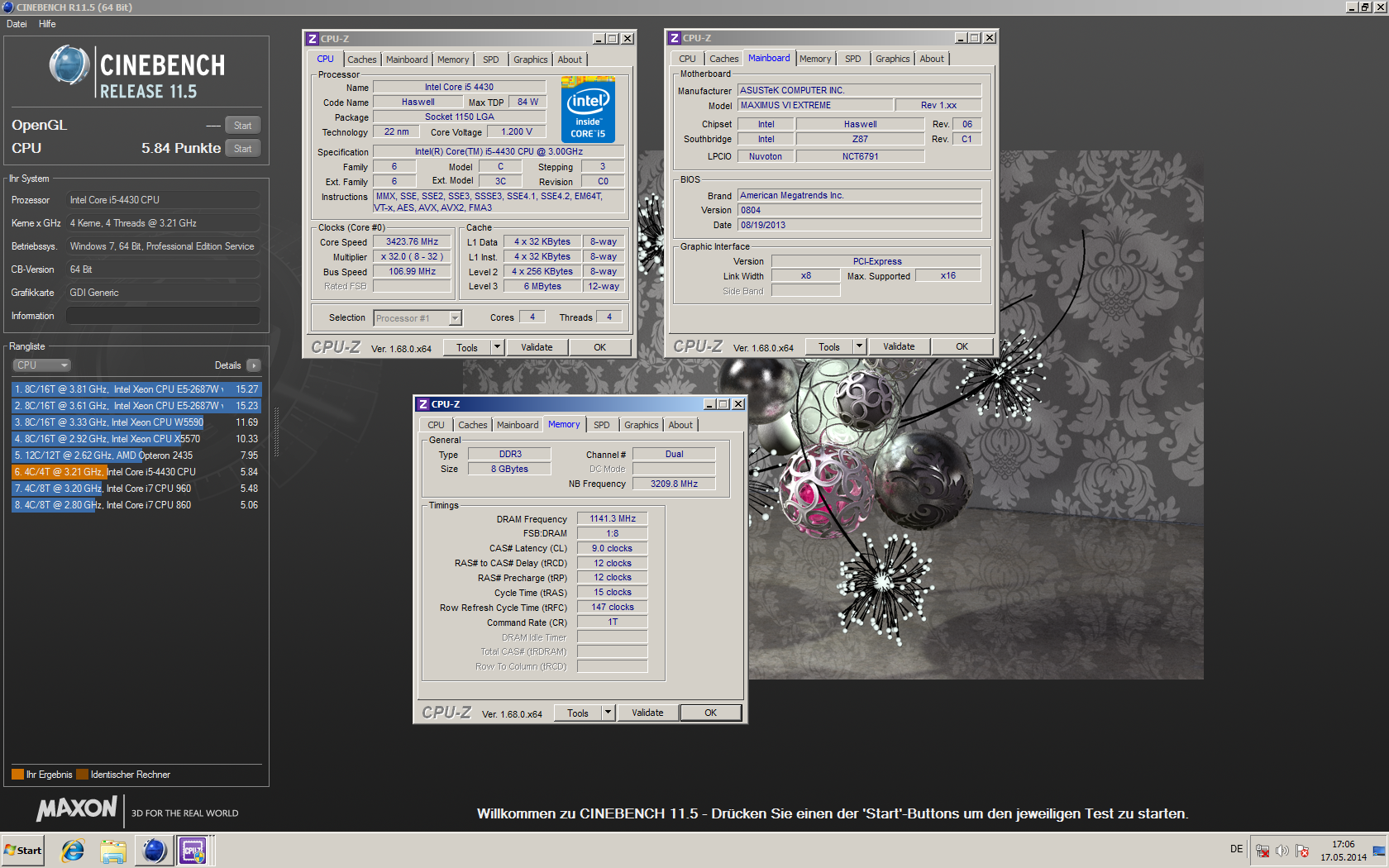Close the Mainboard CPU-Z window
The height and width of the screenshot is (868, 1389).
pyautogui.click(x=990, y=38)
